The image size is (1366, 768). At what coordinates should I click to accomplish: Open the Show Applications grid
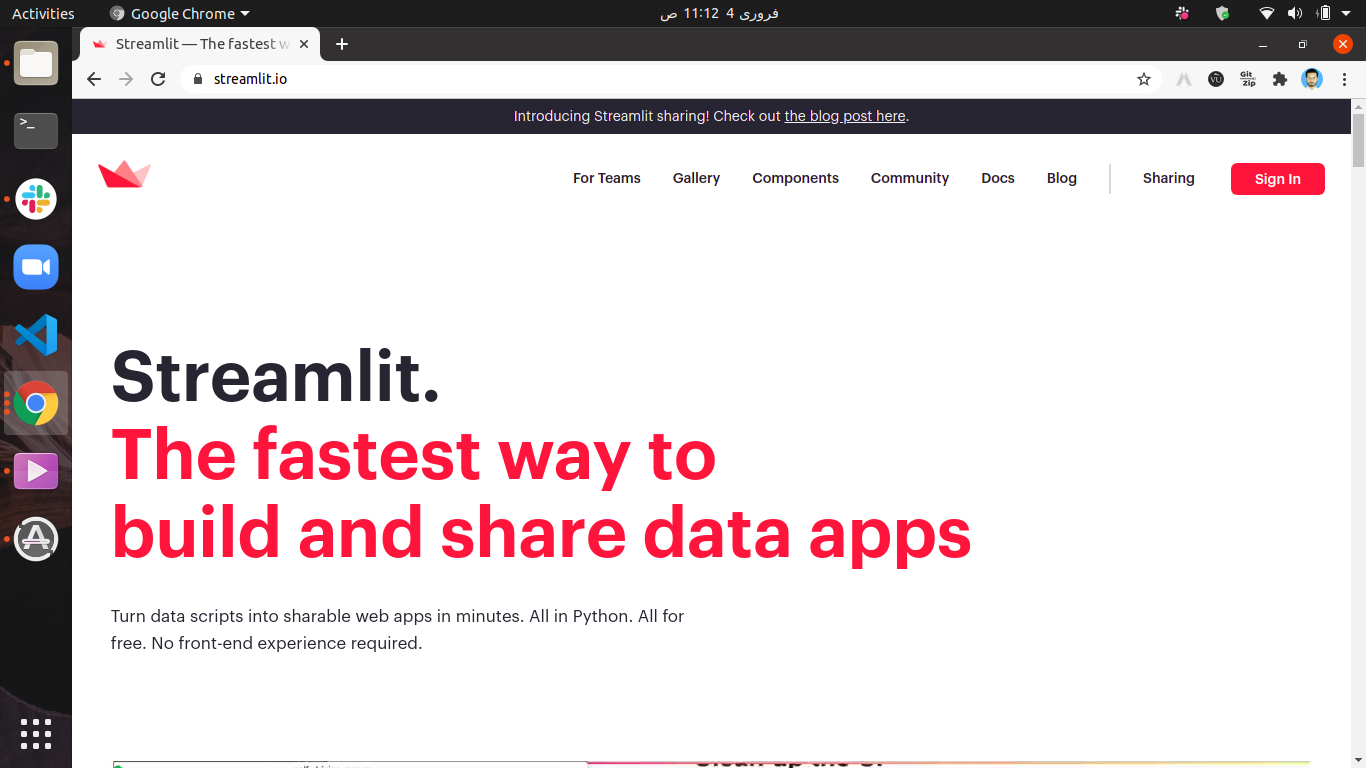click(x=35, y=734)
